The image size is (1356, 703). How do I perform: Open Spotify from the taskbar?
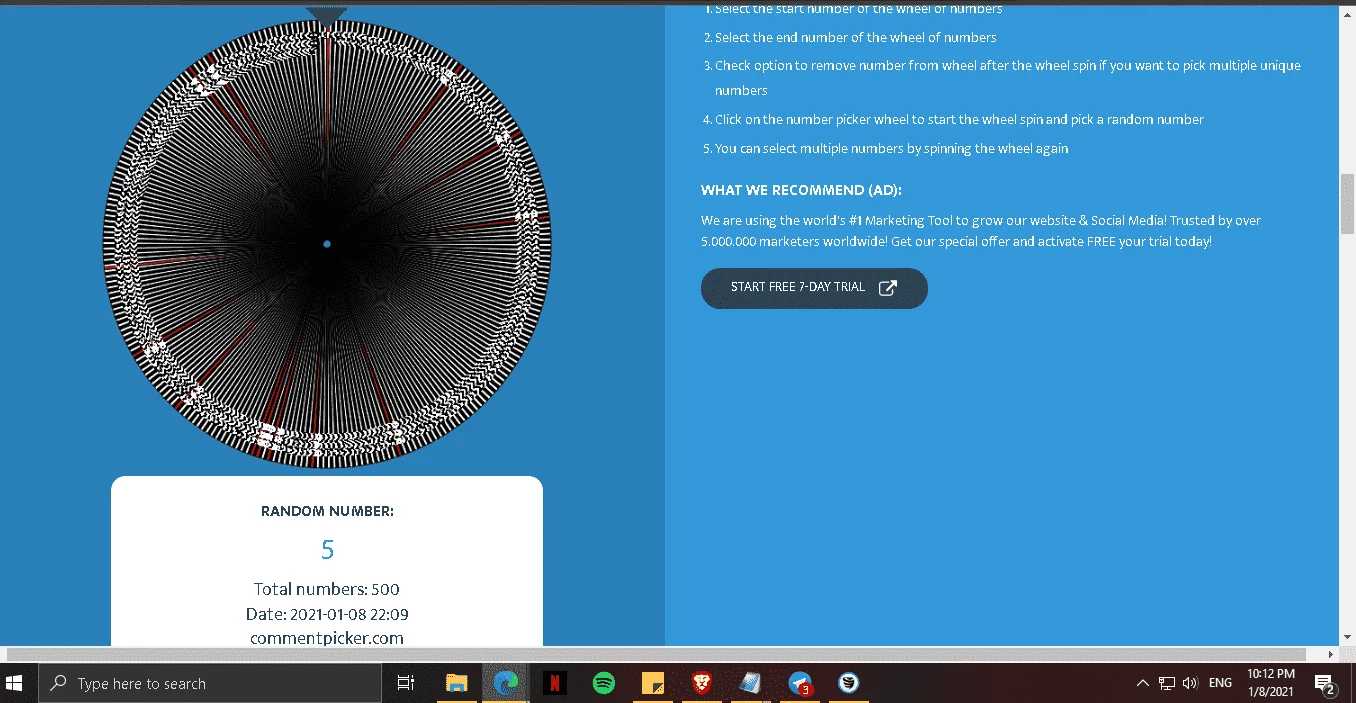click(604, 683)
